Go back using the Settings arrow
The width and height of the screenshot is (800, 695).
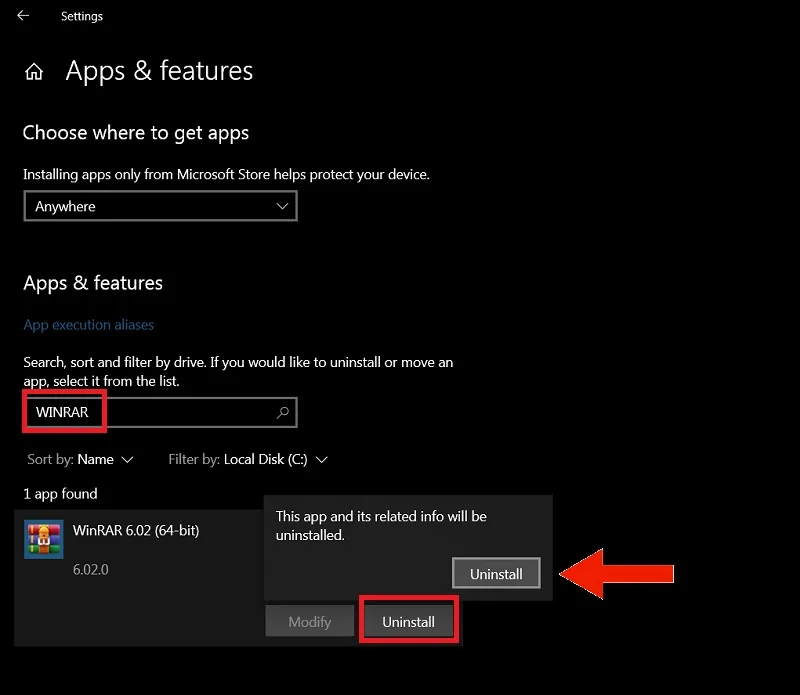point(23,16)
